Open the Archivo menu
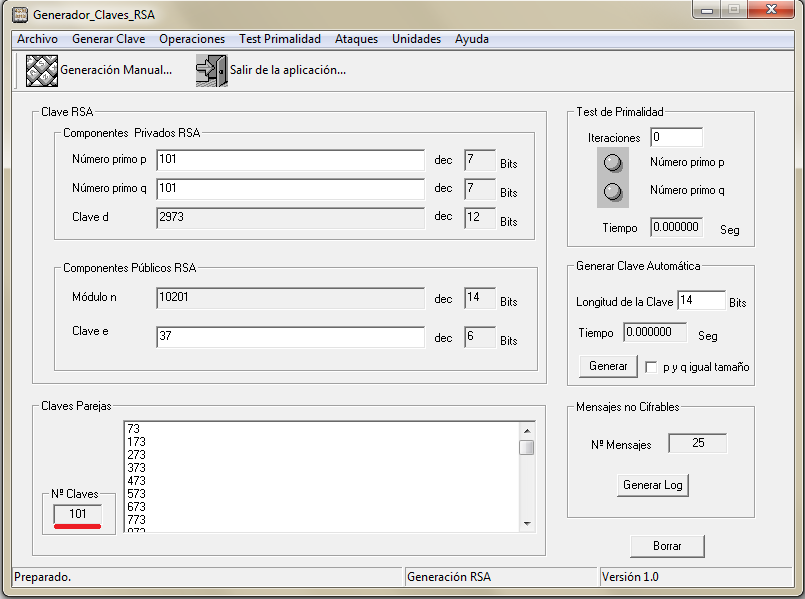Image resolution: width=805 pixels, height=599 pixels. 37,39
